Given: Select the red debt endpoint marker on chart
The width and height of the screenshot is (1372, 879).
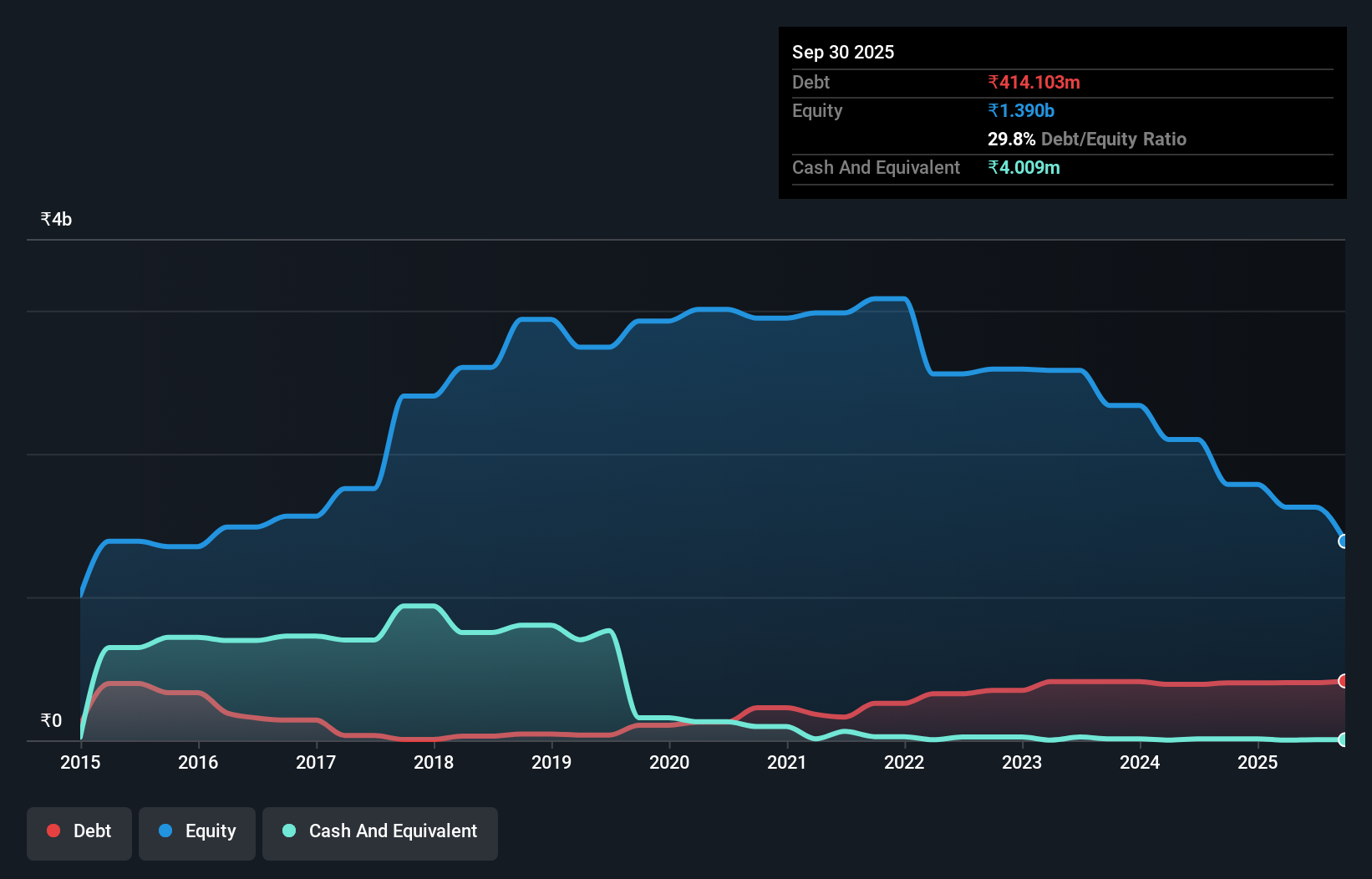Looking at the screenshot, I should tap(1344, 682).
